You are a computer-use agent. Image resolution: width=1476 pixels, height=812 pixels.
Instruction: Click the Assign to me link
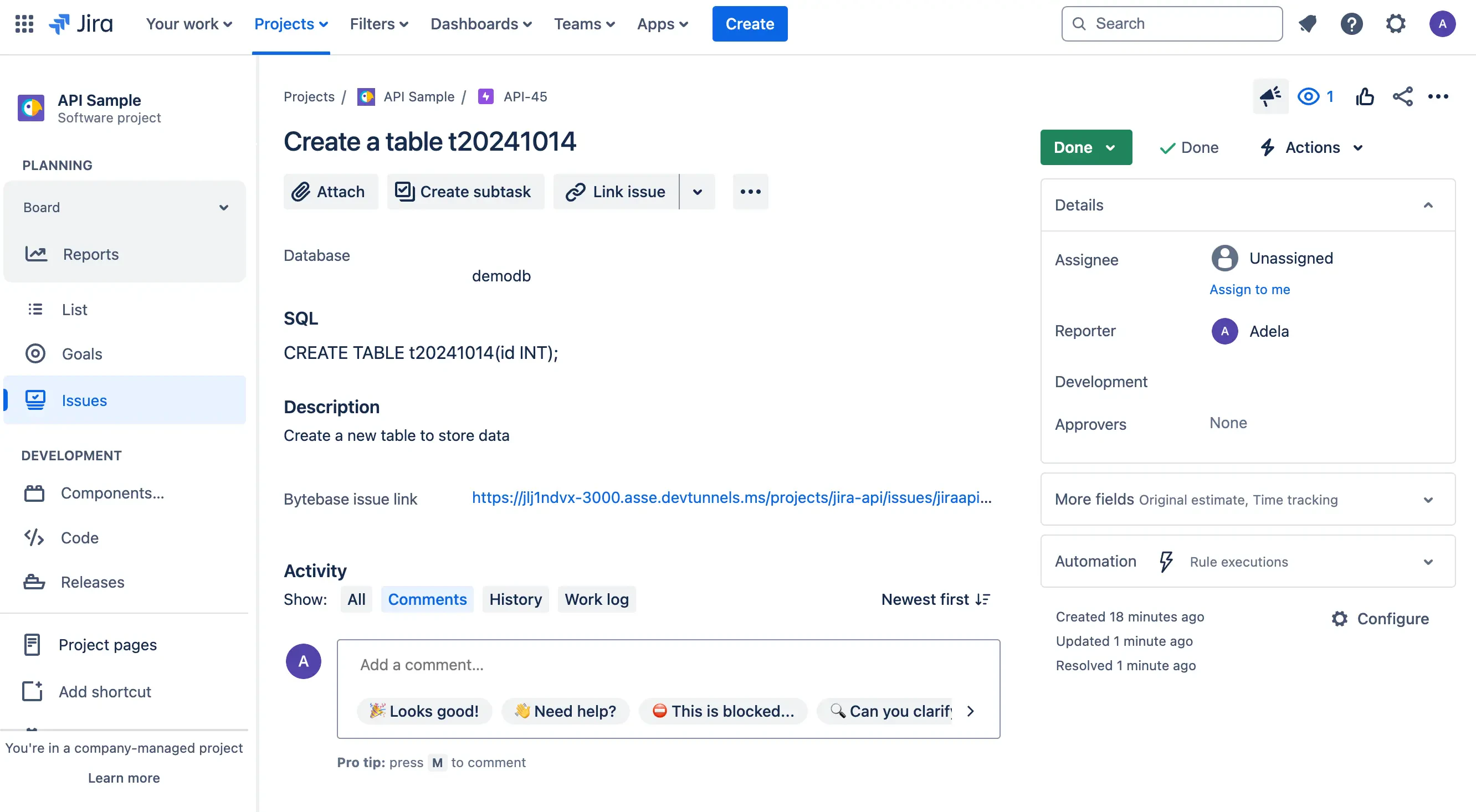[1250, 289]
